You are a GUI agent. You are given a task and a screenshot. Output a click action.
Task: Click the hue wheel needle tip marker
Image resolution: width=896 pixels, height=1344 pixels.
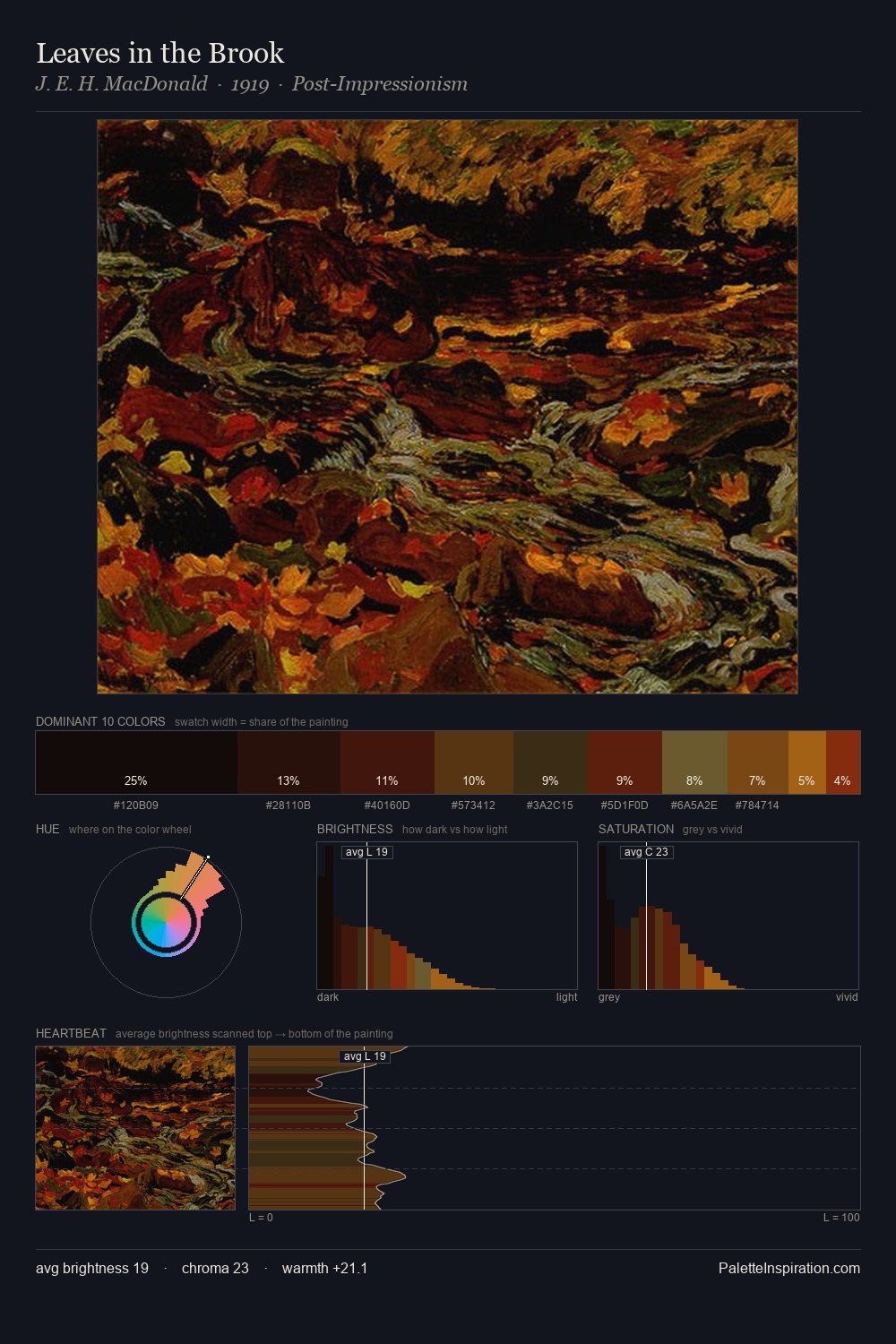pos(208,857)
